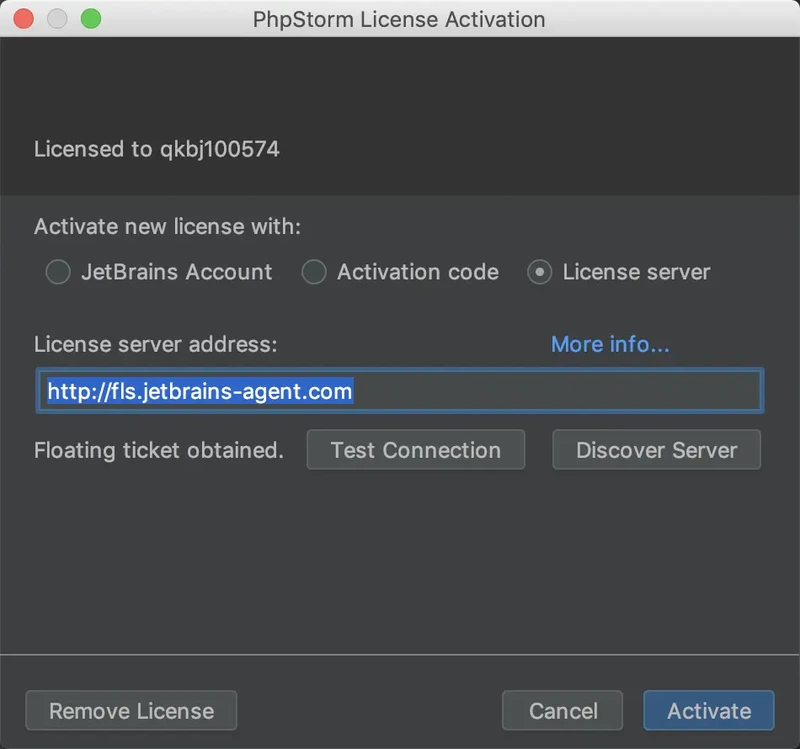The height and width of the screenshot is (749, 800).
Task: Click the Floating ticket obtained status message
Action: click(x=159, y=450)
